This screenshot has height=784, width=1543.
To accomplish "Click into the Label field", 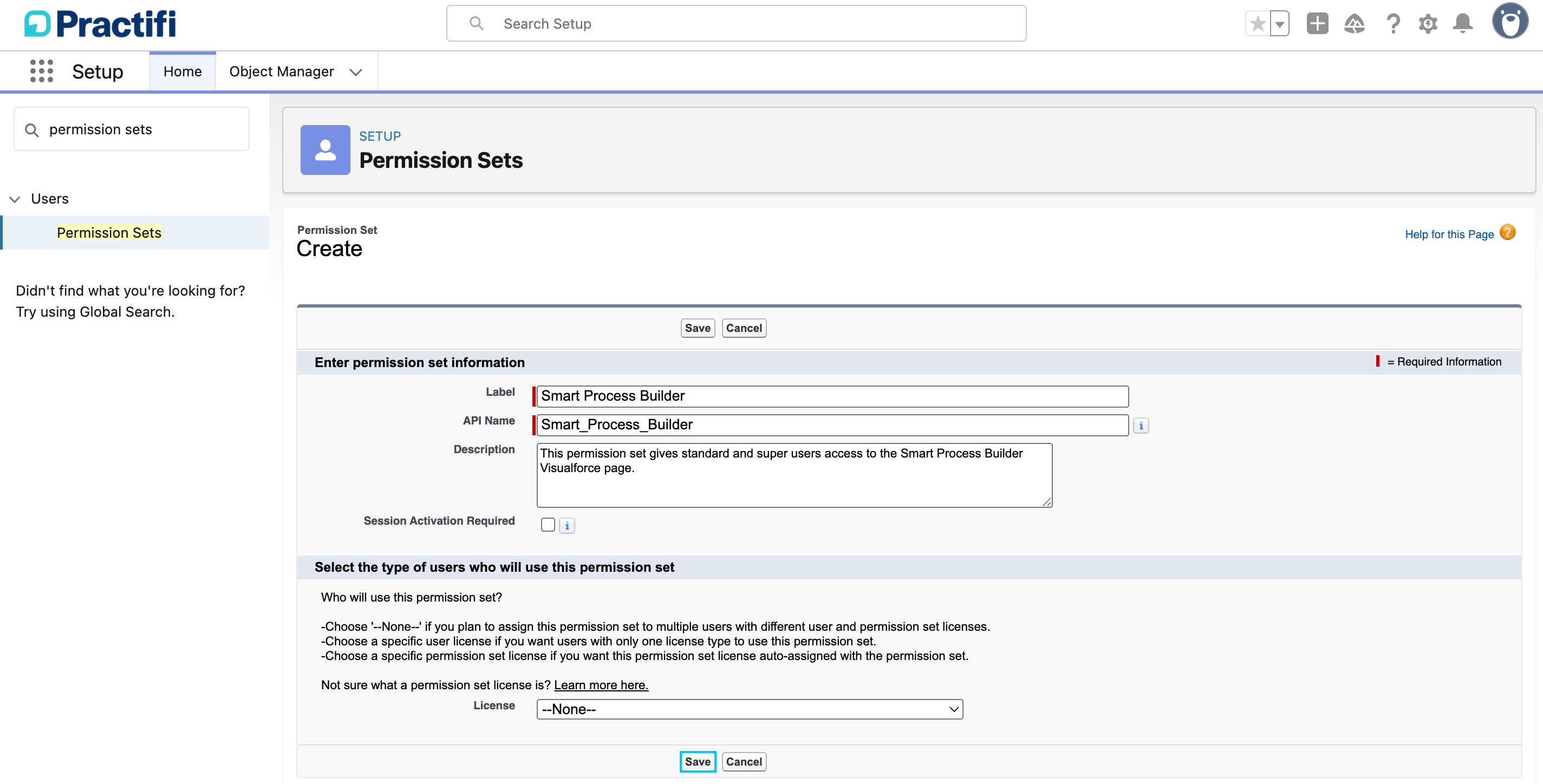I will coord(832,396).
